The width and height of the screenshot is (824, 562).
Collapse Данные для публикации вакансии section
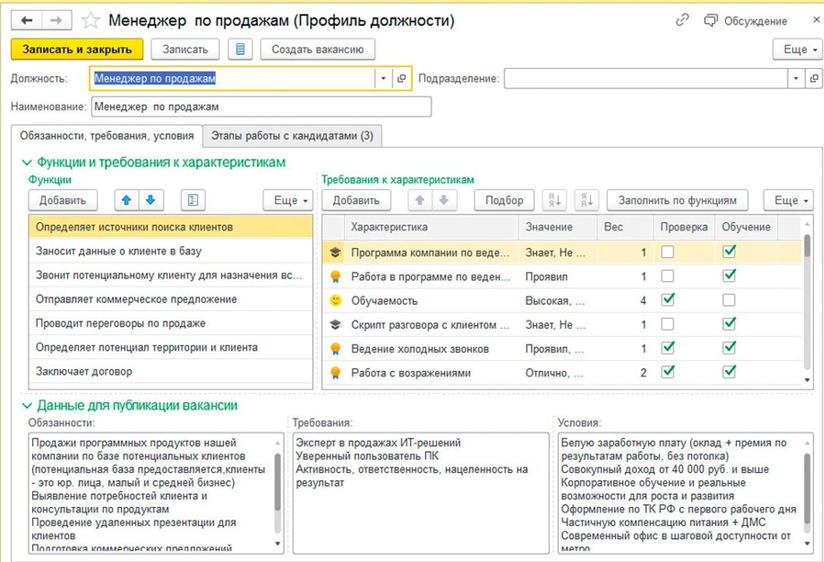[x=27, y=406]
